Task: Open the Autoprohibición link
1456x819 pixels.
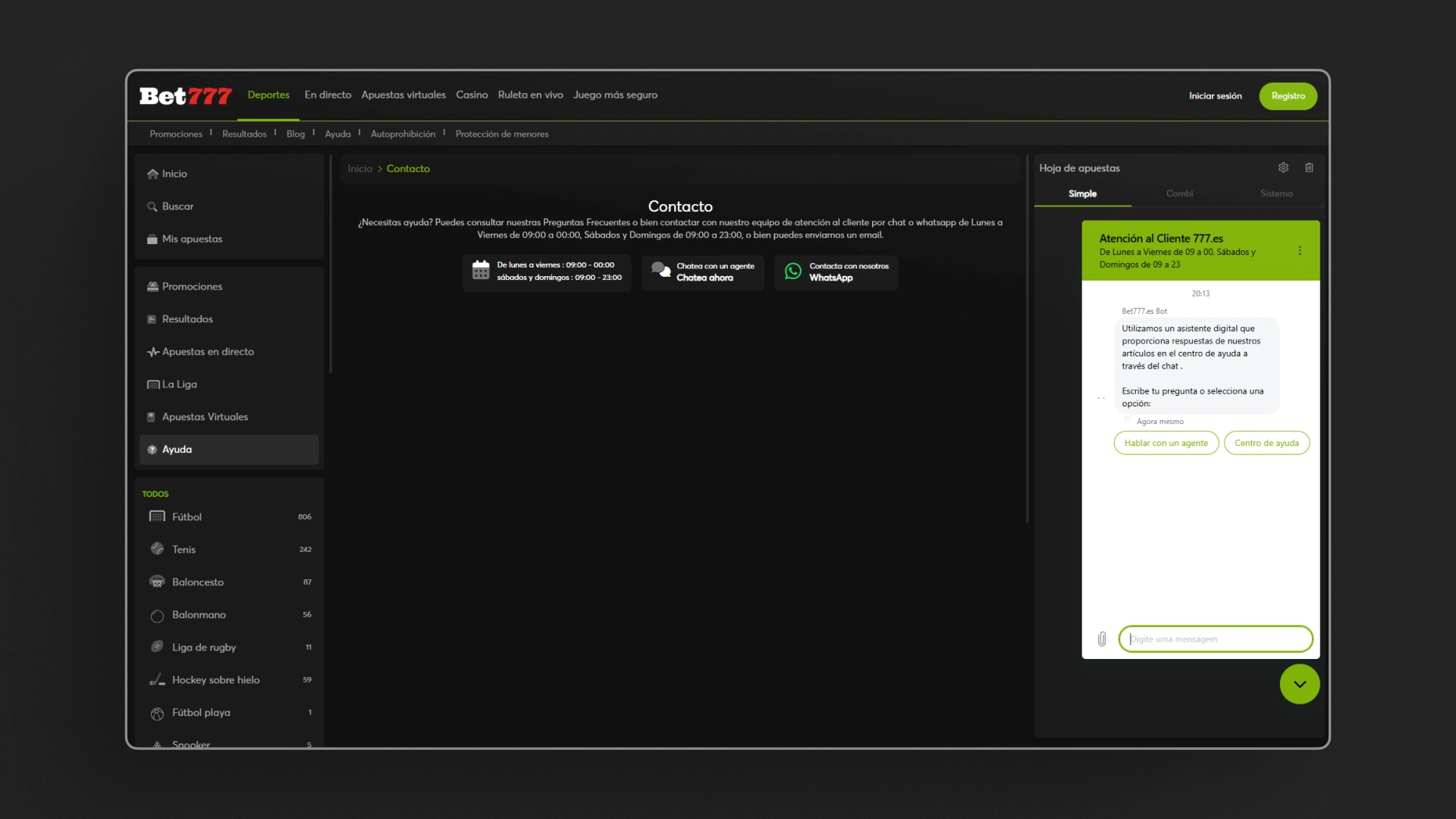Action: point(403,134)
